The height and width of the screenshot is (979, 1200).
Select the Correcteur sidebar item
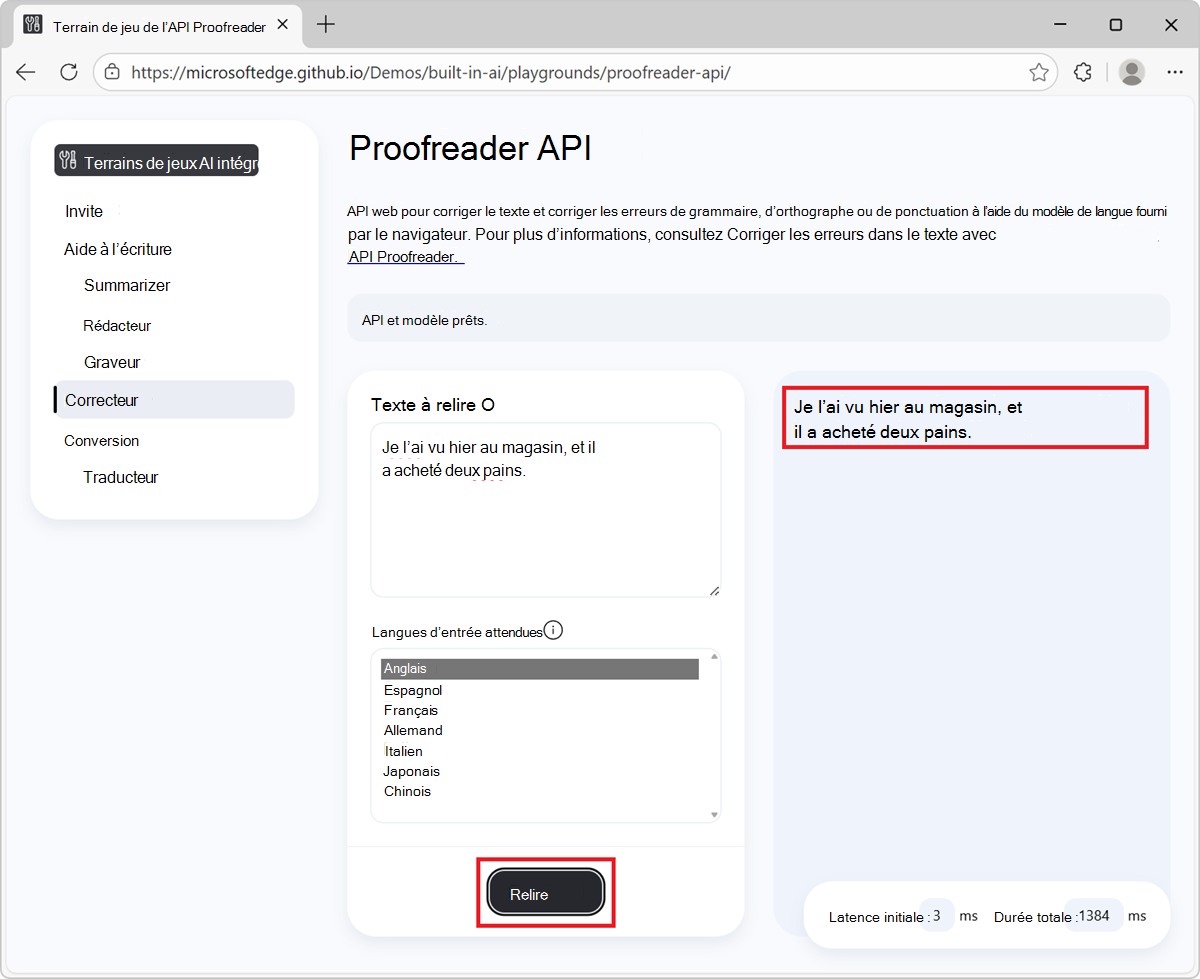tap(174, 399)
